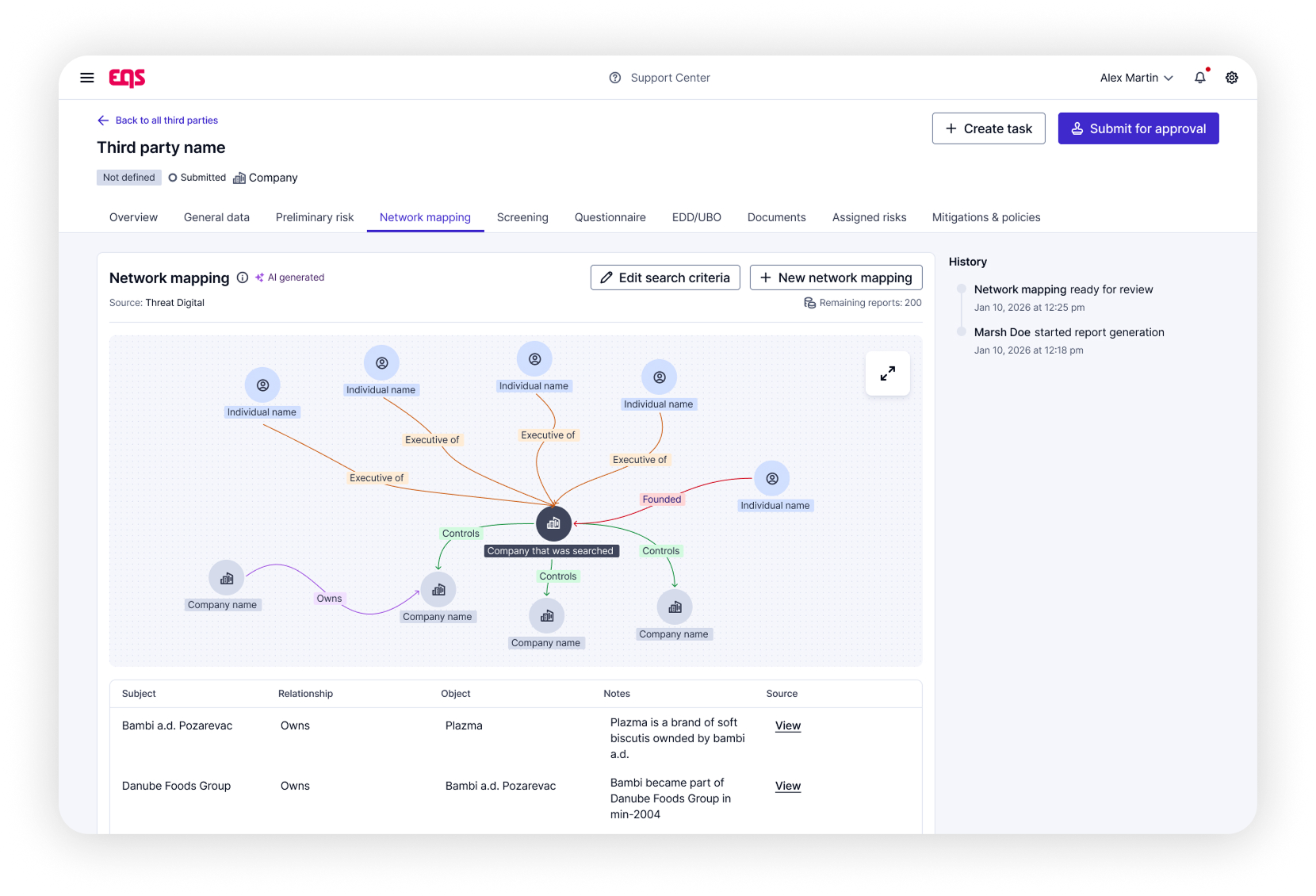Go back to all third parties
This screenshot has width=1316, height=896.
point(166,121)
